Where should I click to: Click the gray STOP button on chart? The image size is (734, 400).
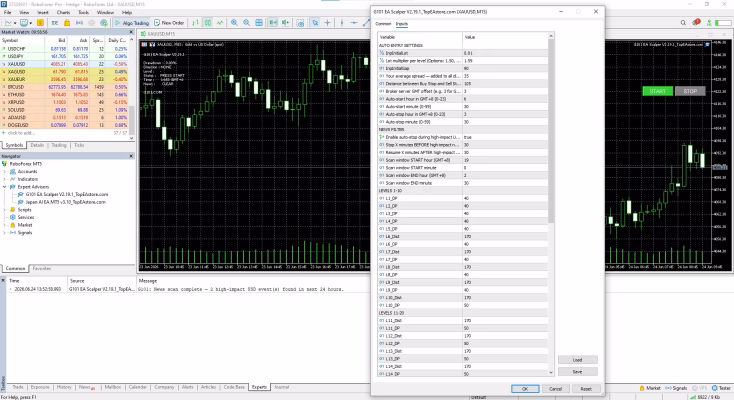coord(690,91)
